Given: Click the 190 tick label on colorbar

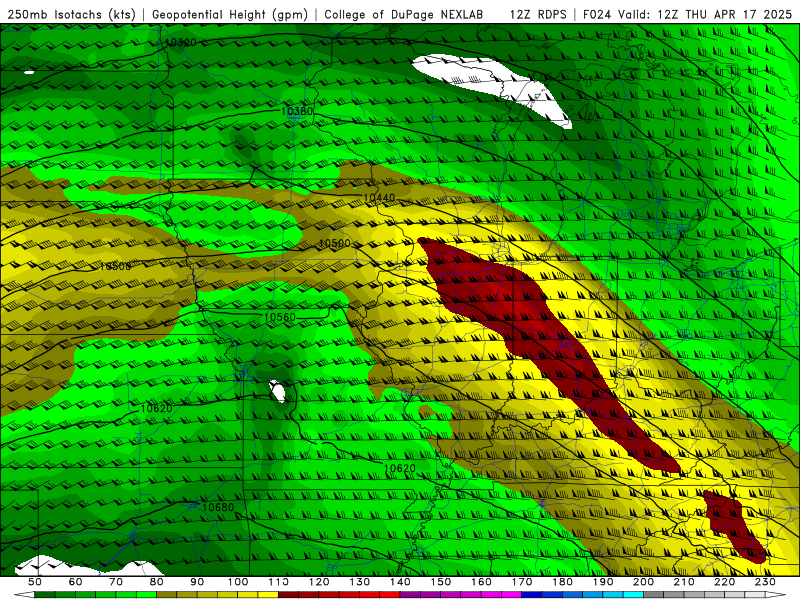Looking at the screenshot, I should click(x=603, y=582).
